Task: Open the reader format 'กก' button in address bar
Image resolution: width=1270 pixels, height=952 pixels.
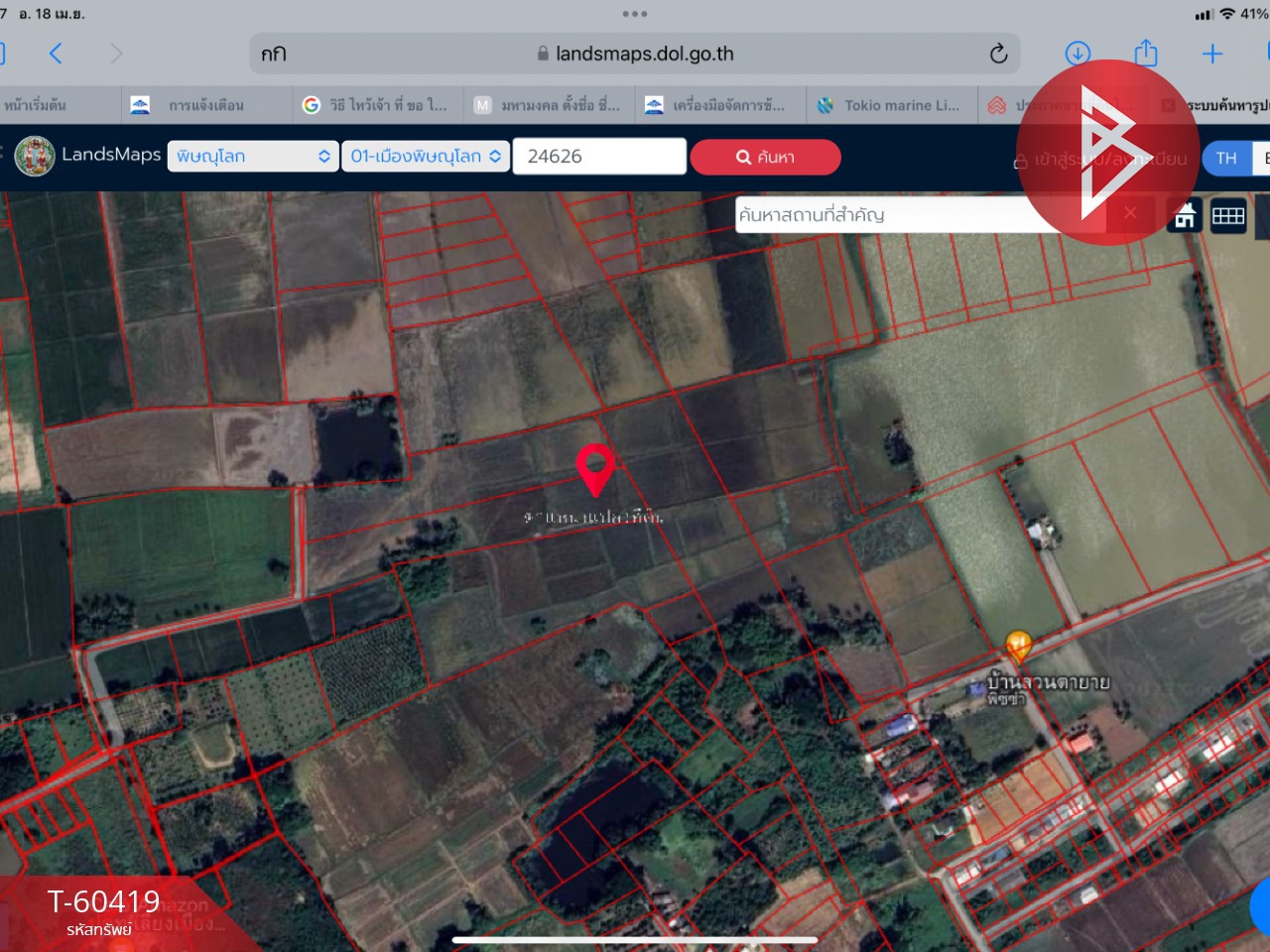Action: [x=274, y=54]
